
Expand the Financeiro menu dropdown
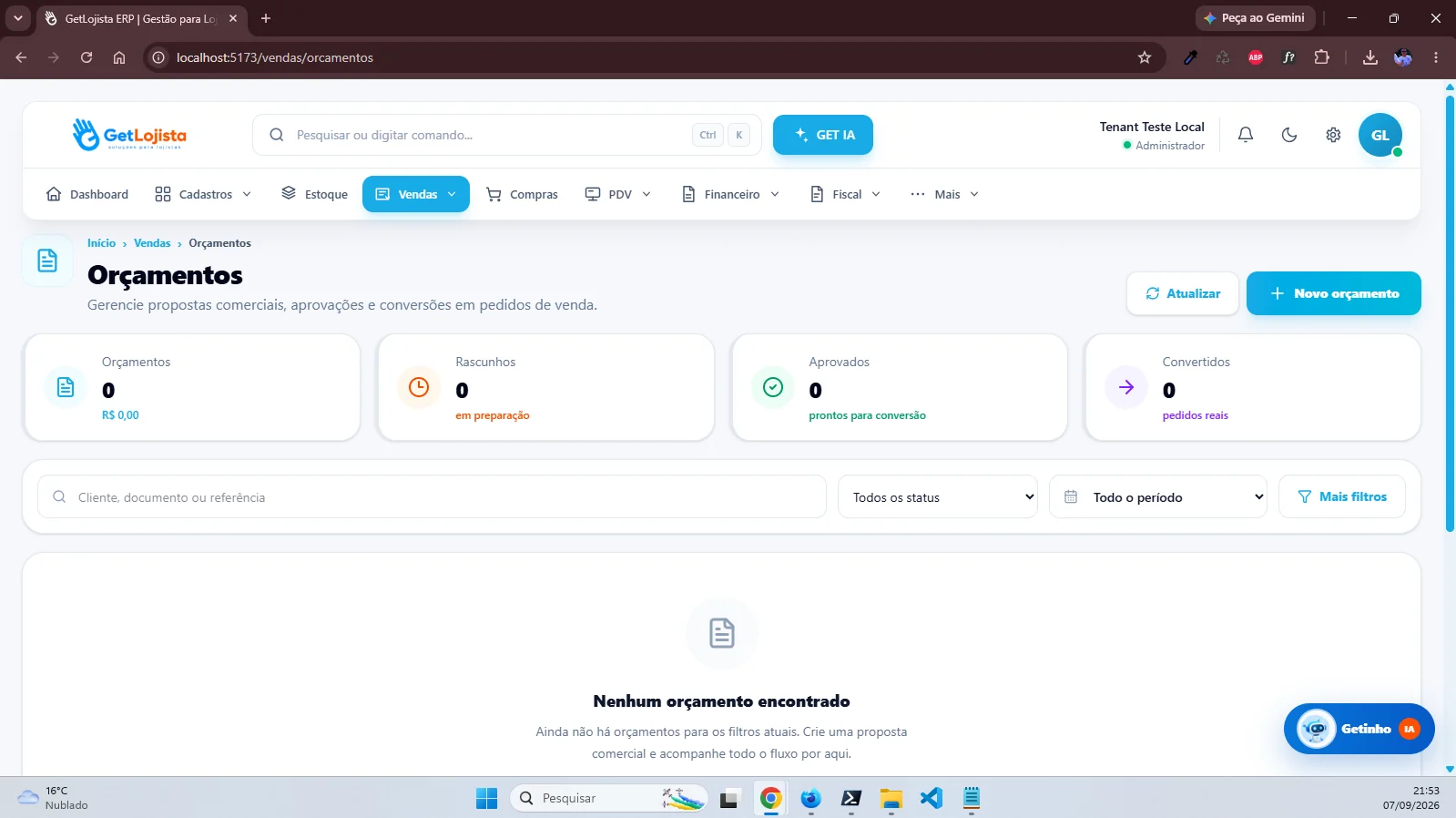pos(730,194)
